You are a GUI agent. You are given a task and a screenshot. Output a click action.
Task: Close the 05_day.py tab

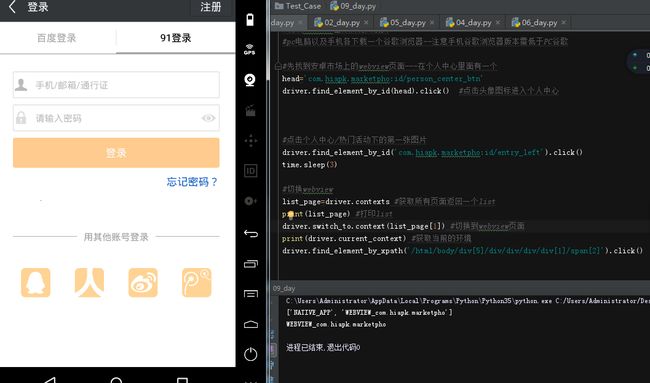[432, 22]
